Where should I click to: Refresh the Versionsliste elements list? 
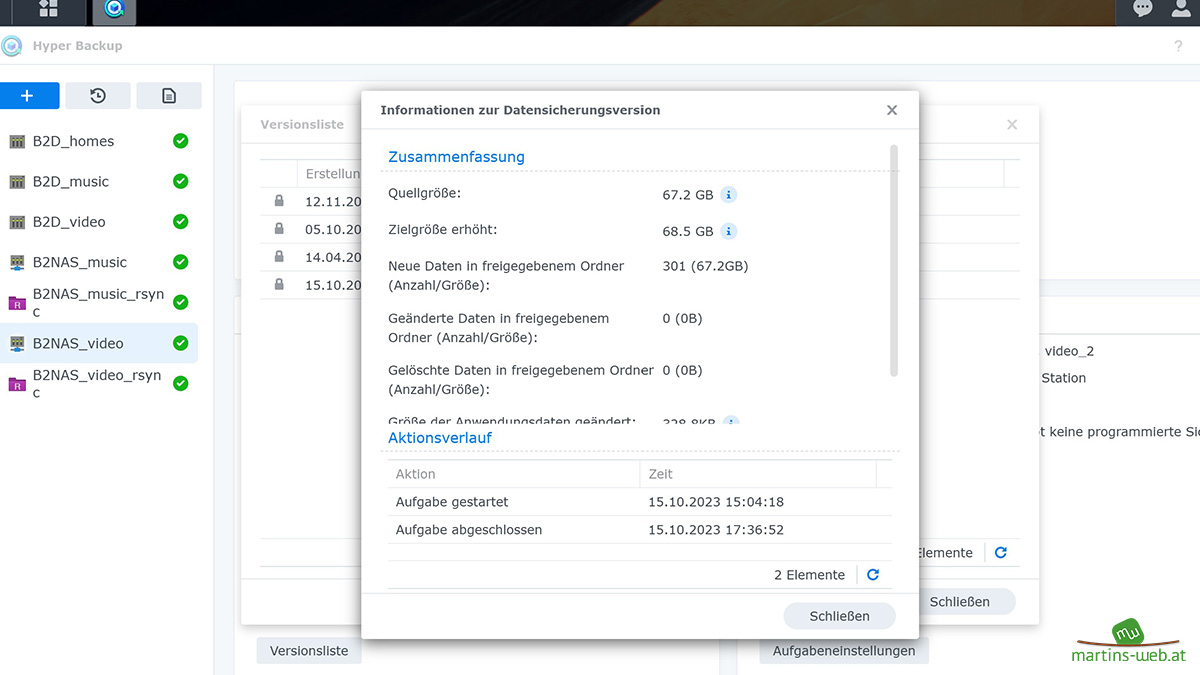click(1001, 552)
